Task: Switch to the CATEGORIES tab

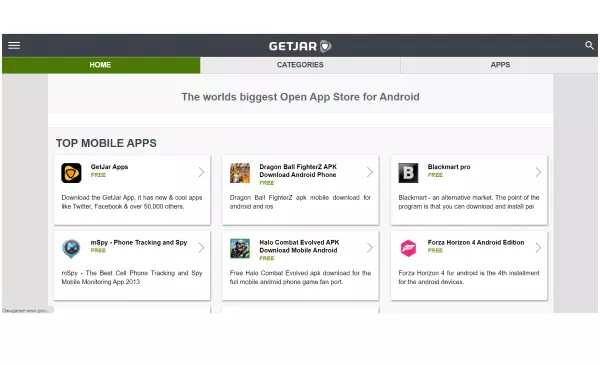Action: 300,65
